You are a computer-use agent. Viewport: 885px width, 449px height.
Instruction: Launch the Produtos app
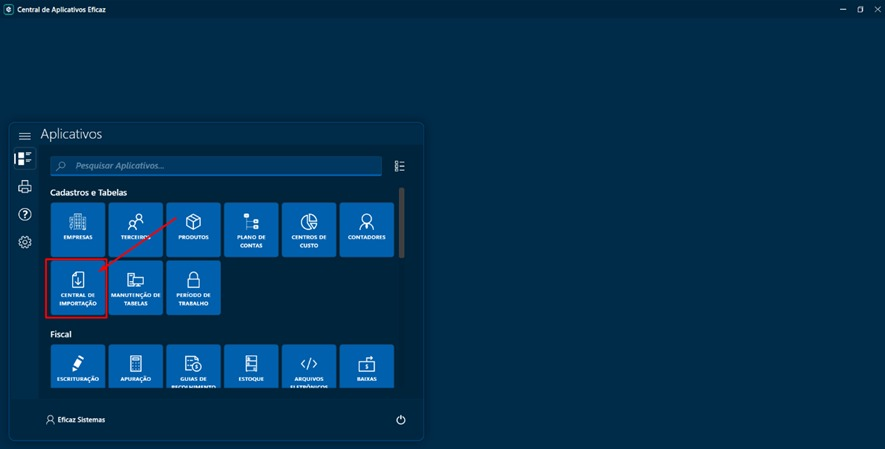click(x=193, y=229)
